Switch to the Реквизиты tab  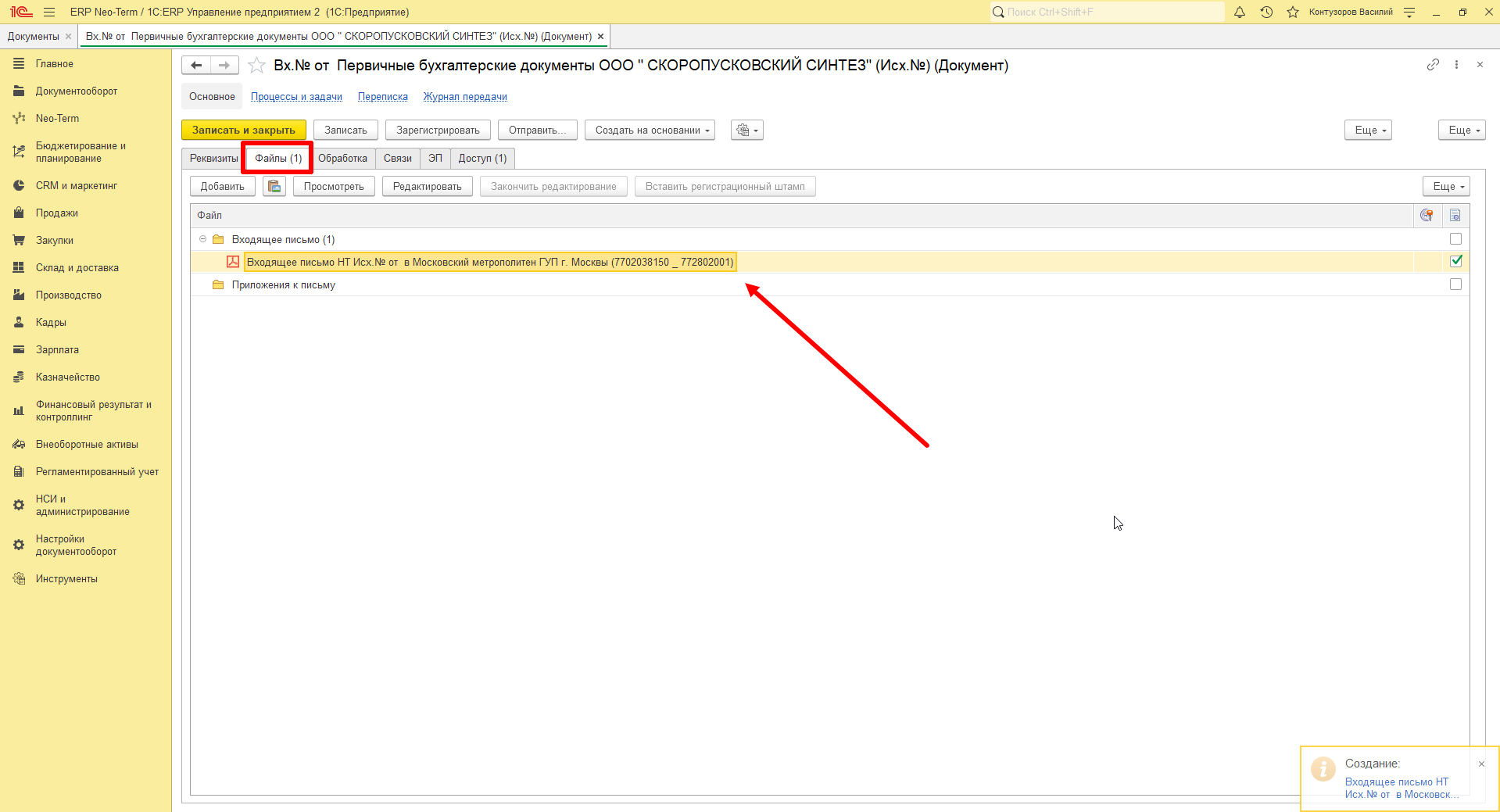tap(213, 158)
